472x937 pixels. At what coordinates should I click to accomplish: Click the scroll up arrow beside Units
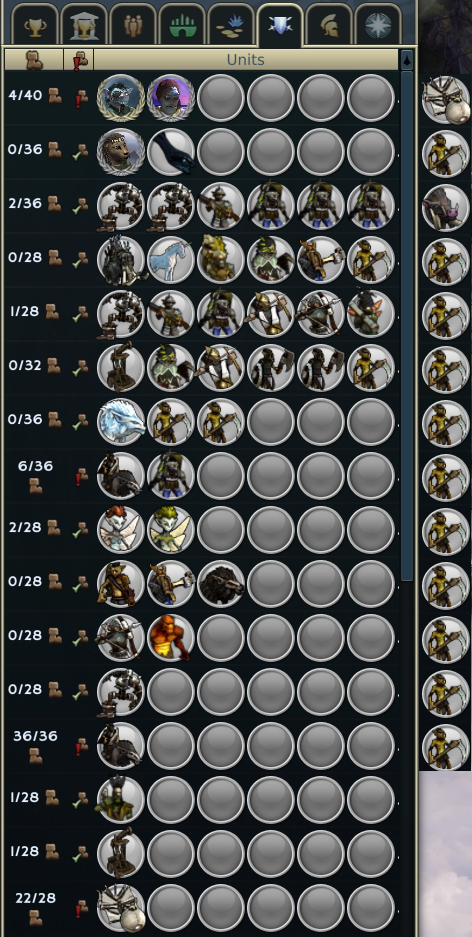[407, 60]
